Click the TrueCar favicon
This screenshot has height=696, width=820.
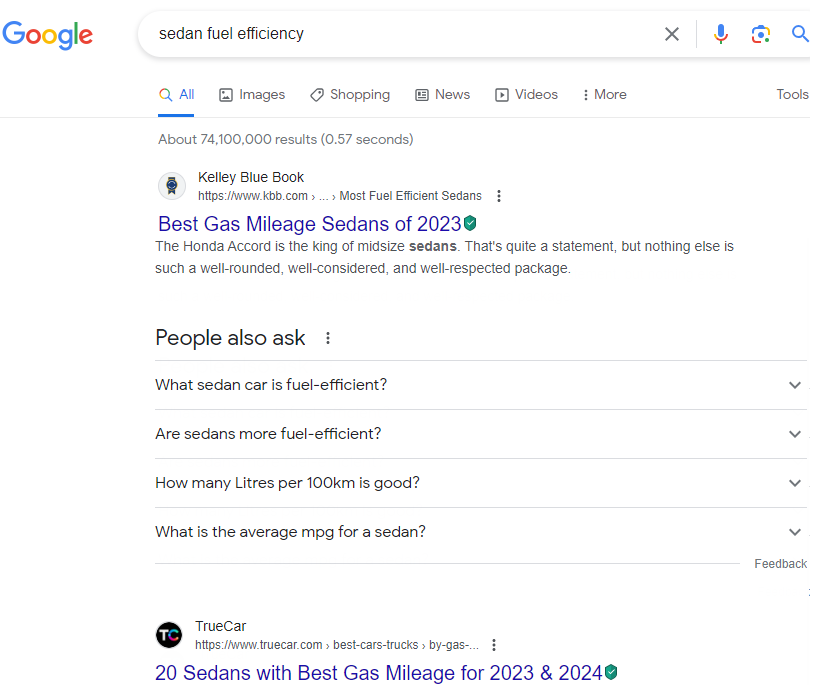169,635
